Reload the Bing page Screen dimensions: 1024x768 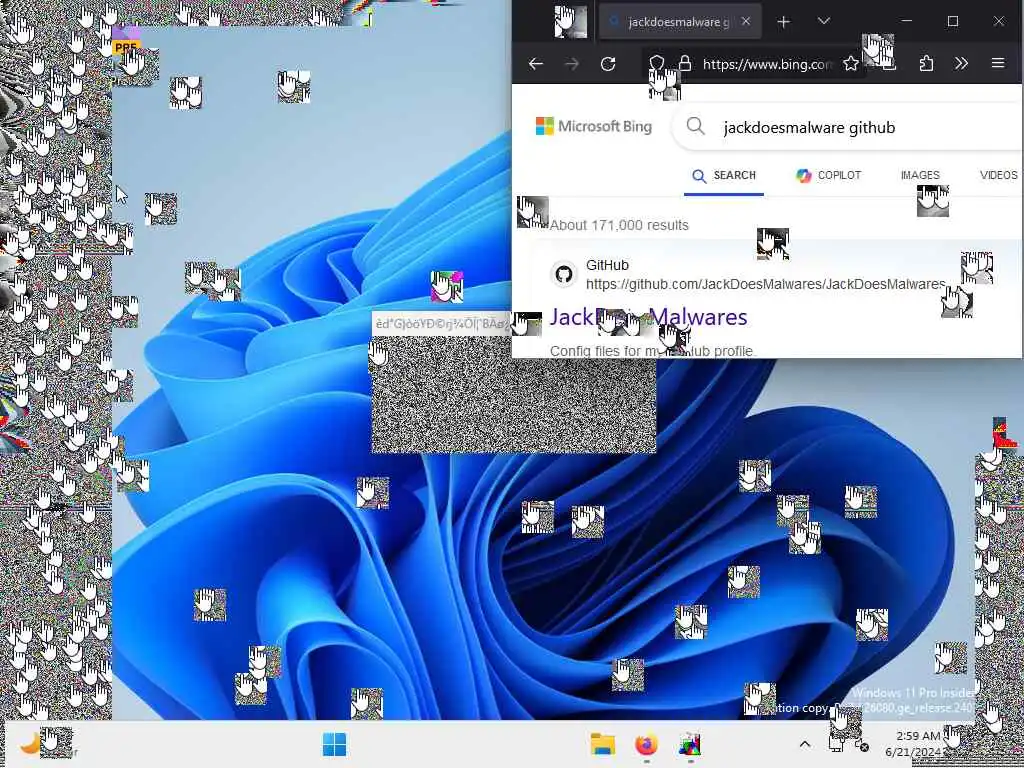(x=608, y=63)
